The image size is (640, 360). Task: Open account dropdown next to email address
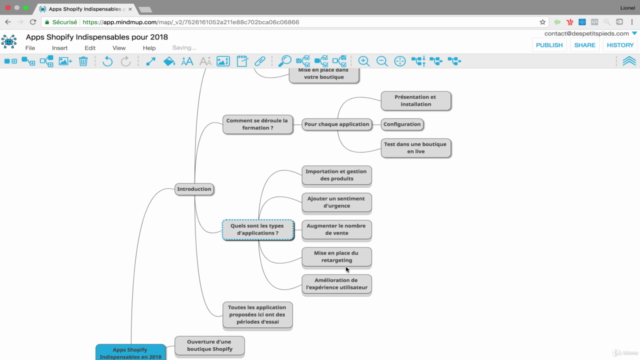point(634,33)
